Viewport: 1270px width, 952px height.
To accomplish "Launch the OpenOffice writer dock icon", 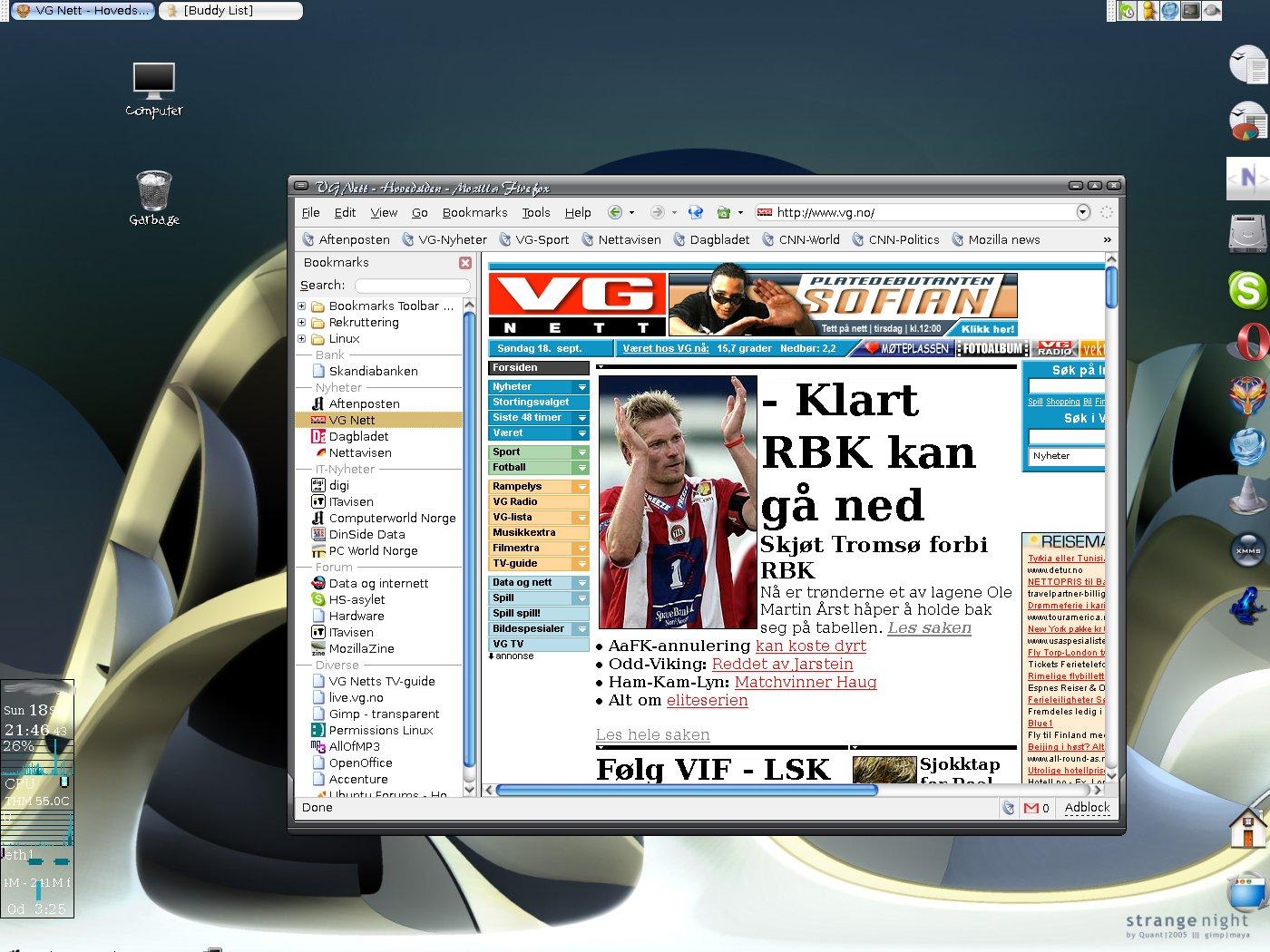I will pyautogui.click(x=1247, y=66).
